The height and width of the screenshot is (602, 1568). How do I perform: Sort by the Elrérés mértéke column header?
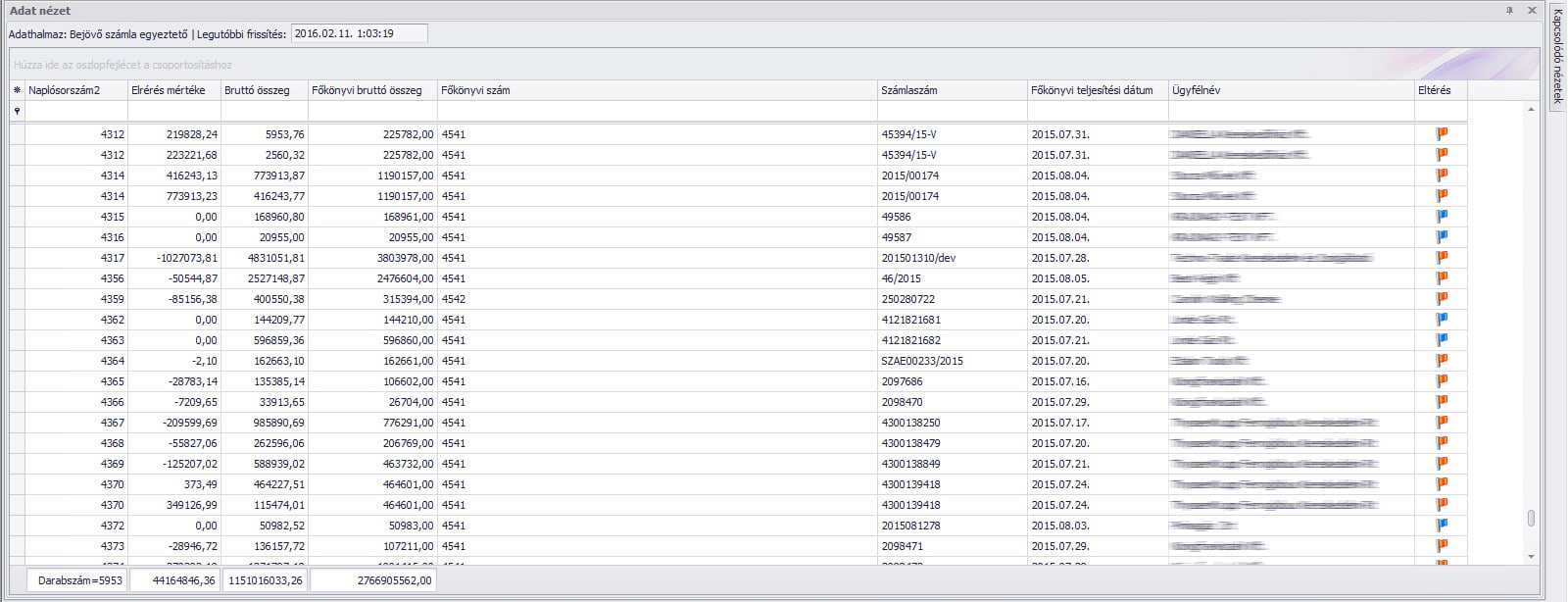coord(173,90)
